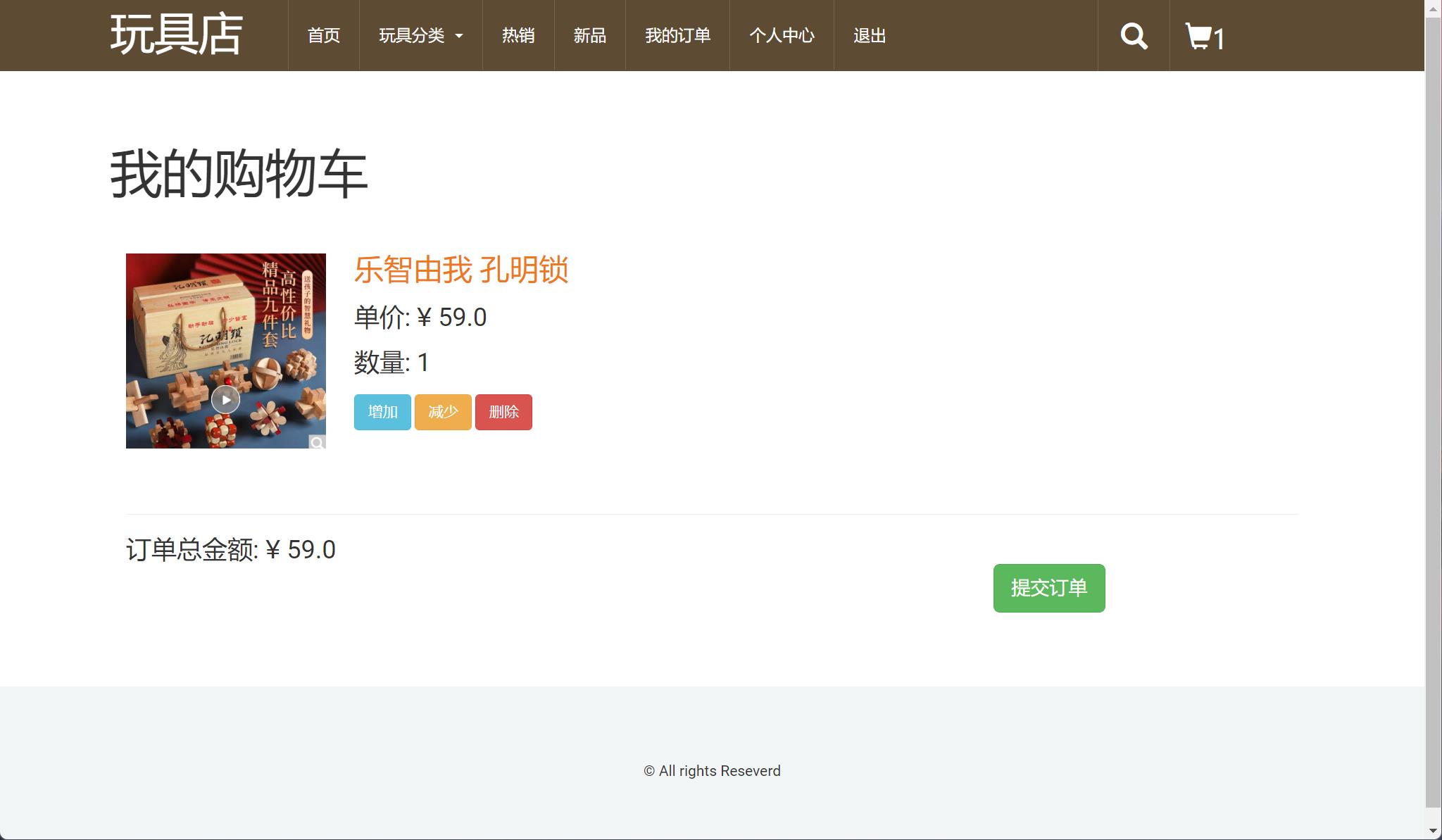Submit the order with 提交订单

1048,588
